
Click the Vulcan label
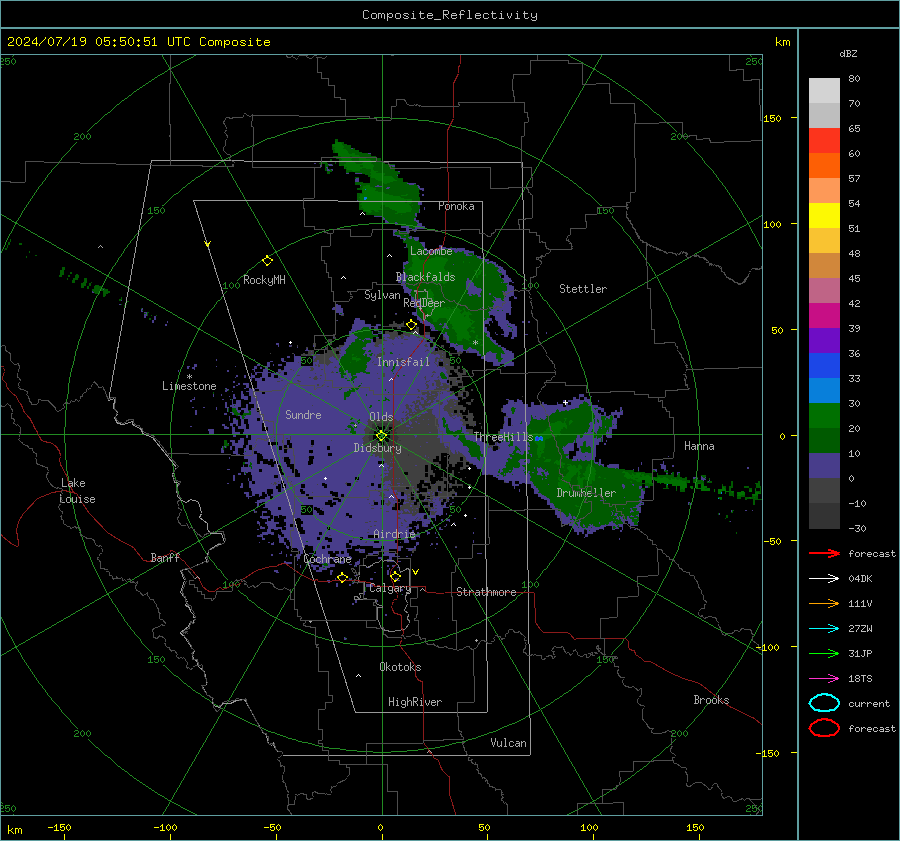point(508,743)
